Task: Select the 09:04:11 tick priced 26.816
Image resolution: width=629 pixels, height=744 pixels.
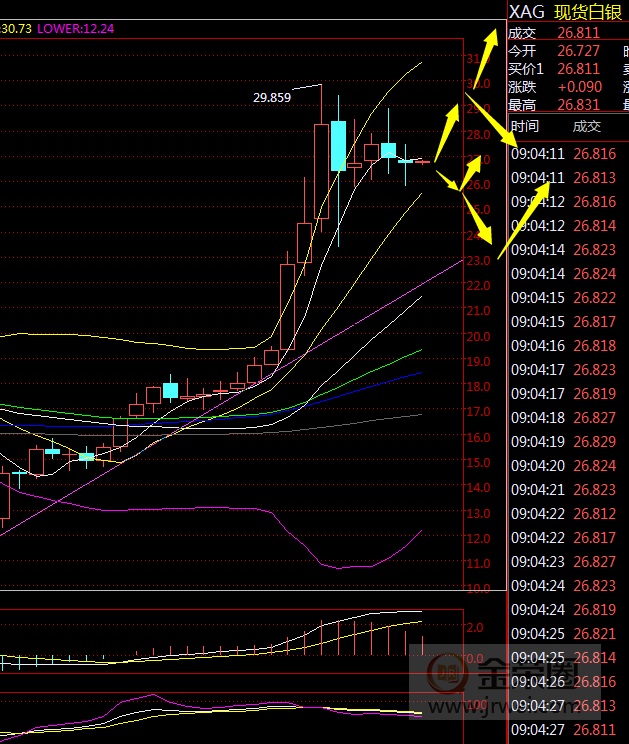Action: (564, 154)
